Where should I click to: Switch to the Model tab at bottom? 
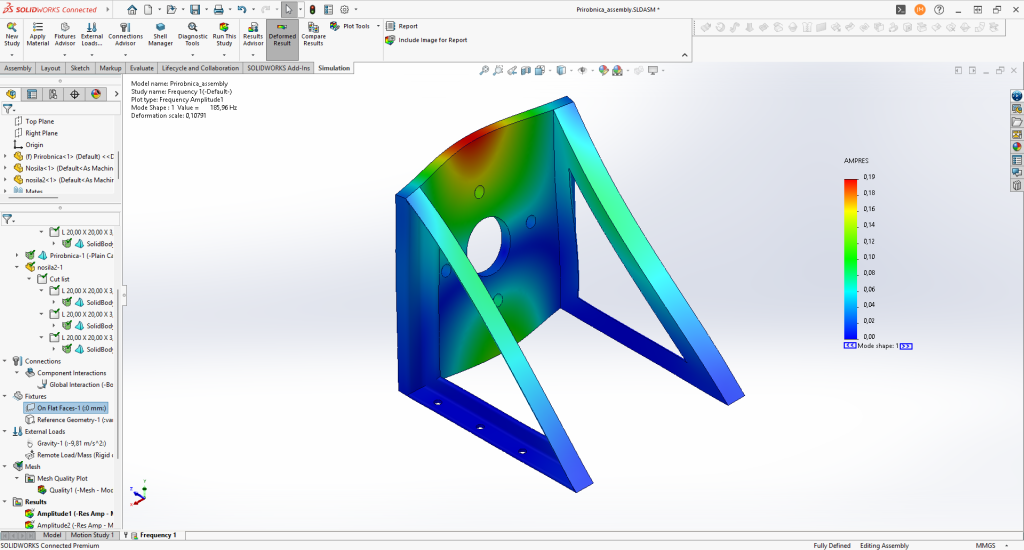pyautogui.click(x=52, y=535)
